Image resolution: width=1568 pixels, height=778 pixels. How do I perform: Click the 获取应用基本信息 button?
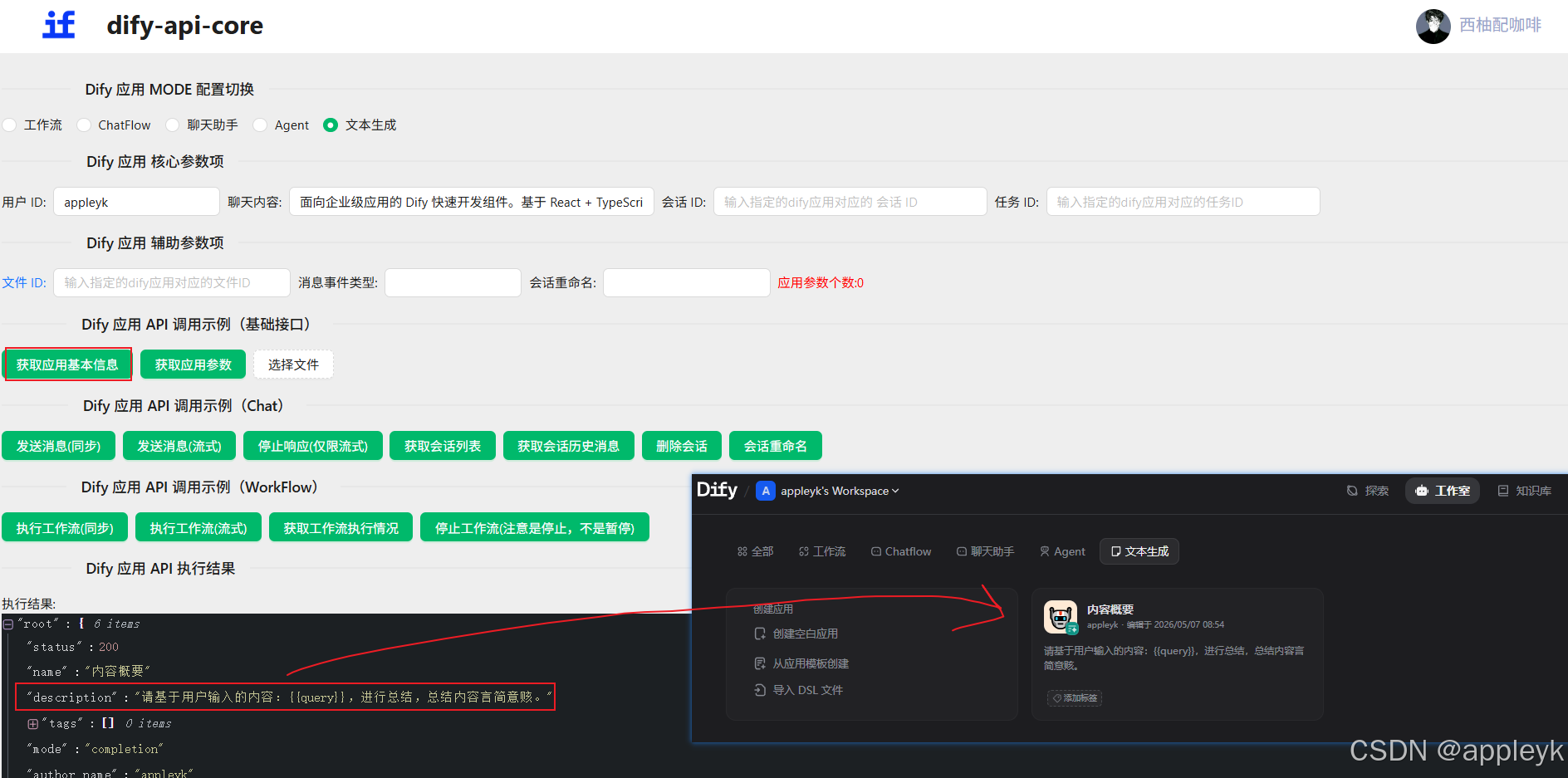click(x=67, y=365)
